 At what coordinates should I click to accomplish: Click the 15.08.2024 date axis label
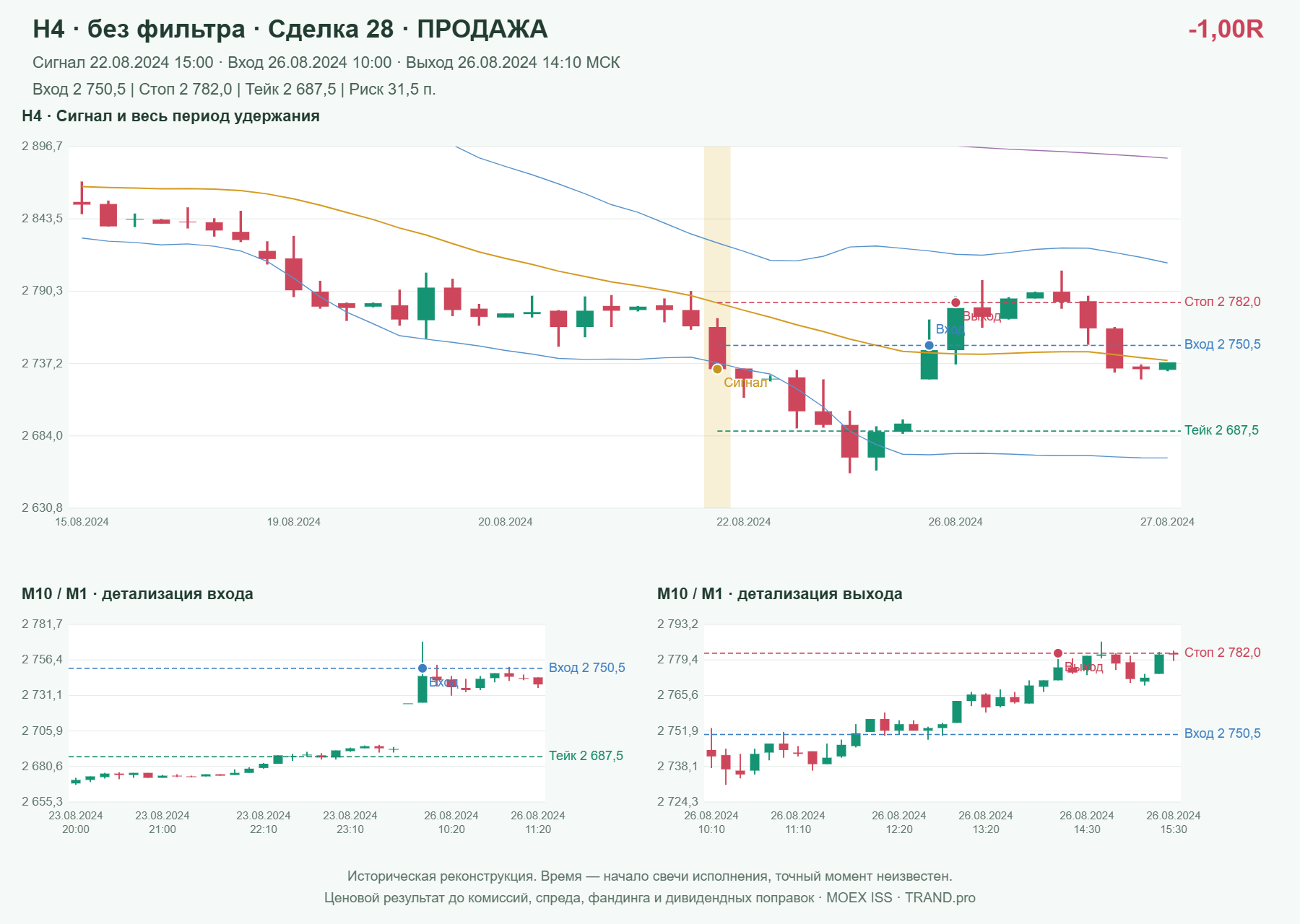pos(82,522)
